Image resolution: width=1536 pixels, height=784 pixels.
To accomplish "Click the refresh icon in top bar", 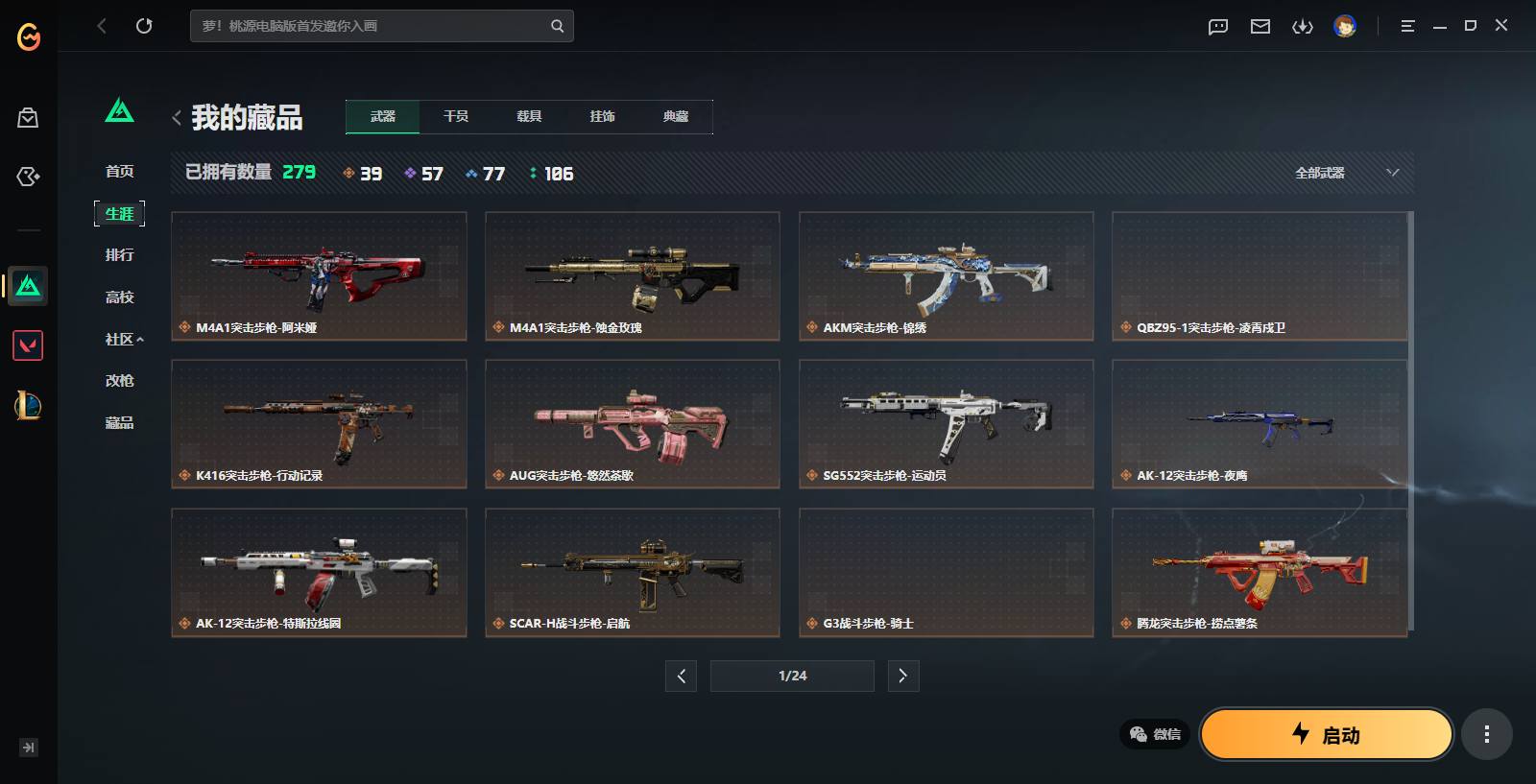I will tap(144, 26).
